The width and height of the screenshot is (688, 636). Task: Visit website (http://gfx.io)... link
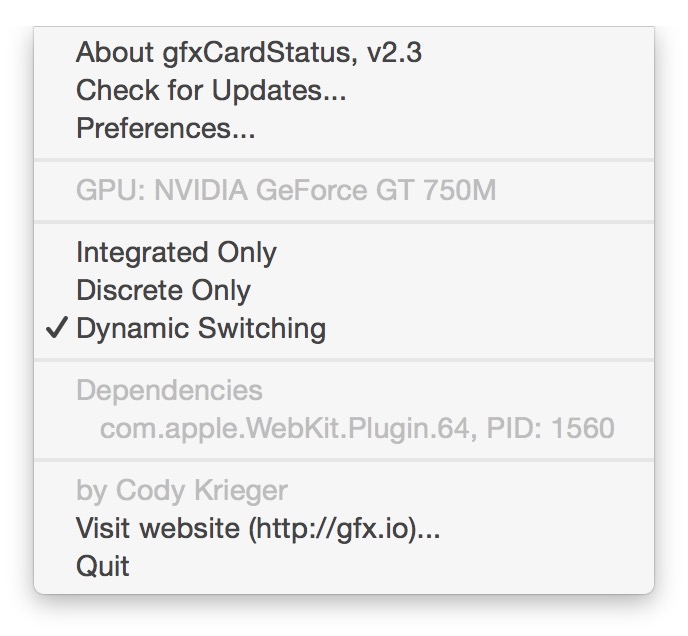click(258, 528)
